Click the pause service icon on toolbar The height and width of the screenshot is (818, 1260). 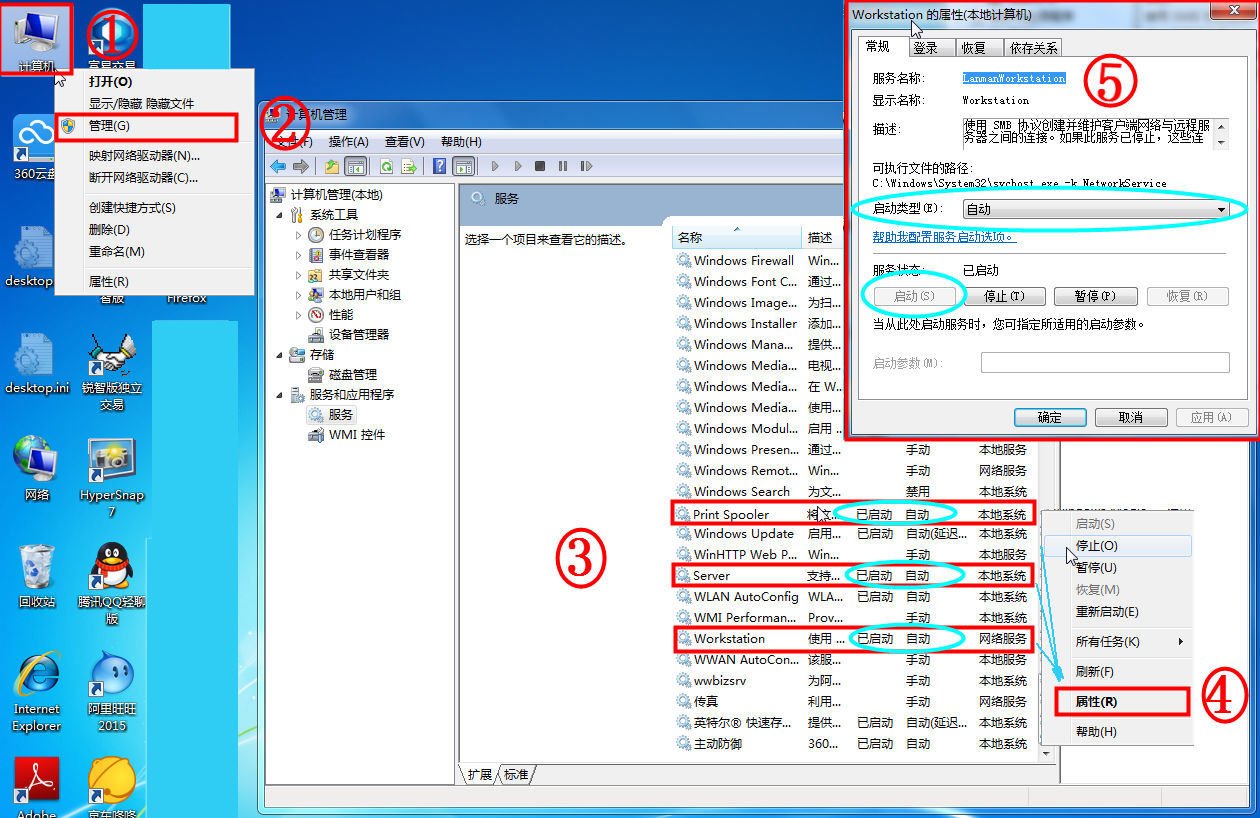coord(563,167)
